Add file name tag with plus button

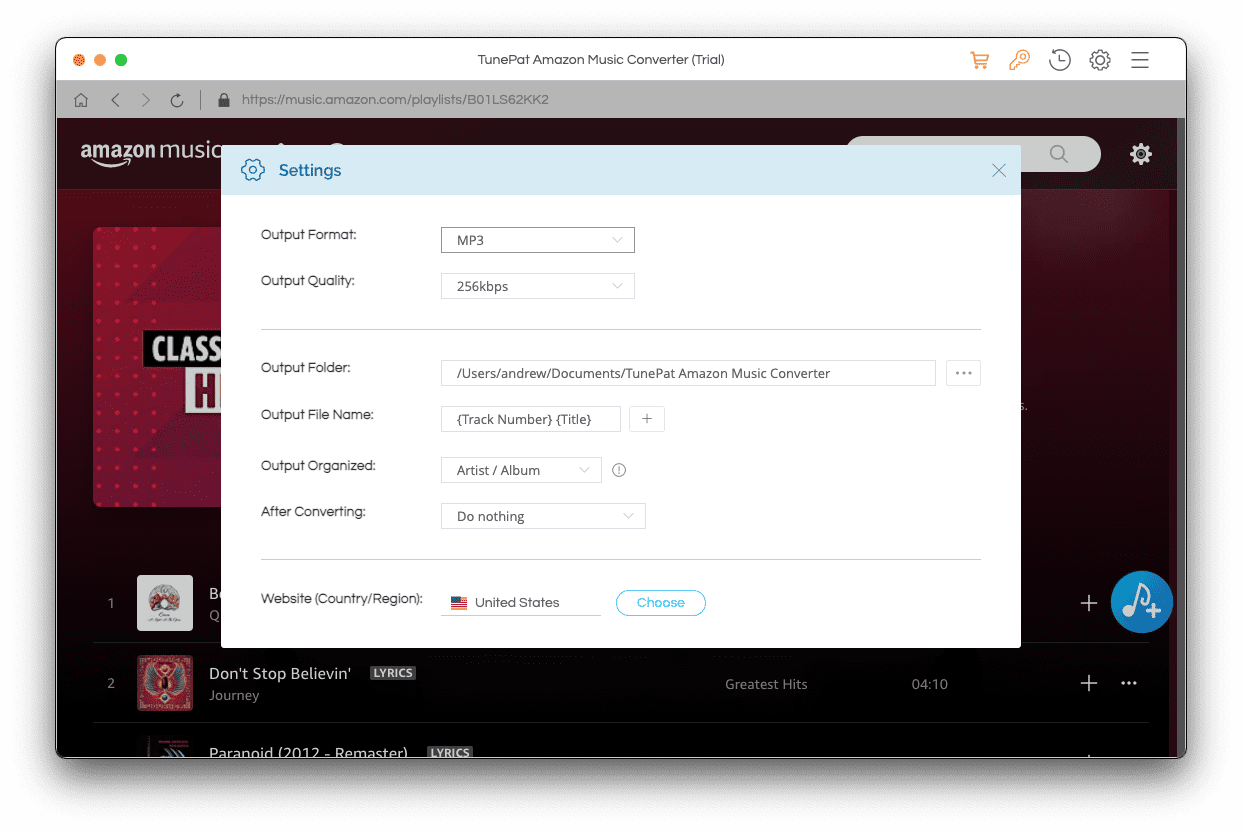click(647, 419)
